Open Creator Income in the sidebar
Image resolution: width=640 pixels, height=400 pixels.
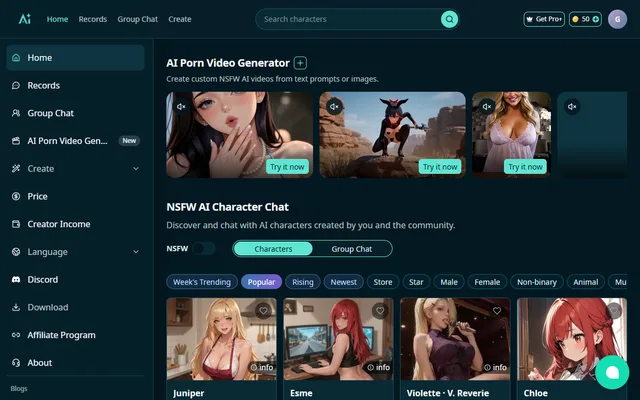[75, 224]
